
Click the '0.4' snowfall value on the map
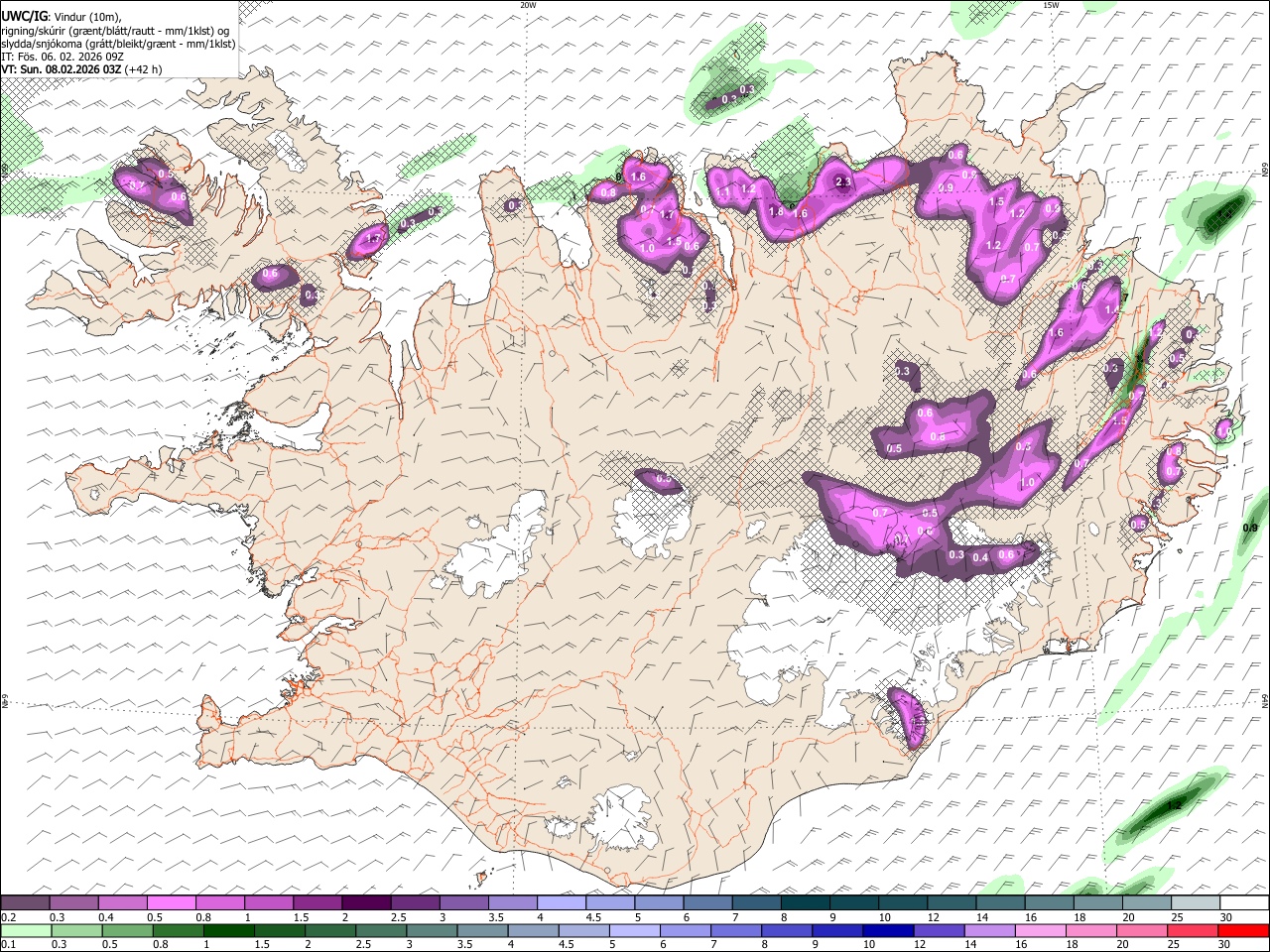[980, 557]
